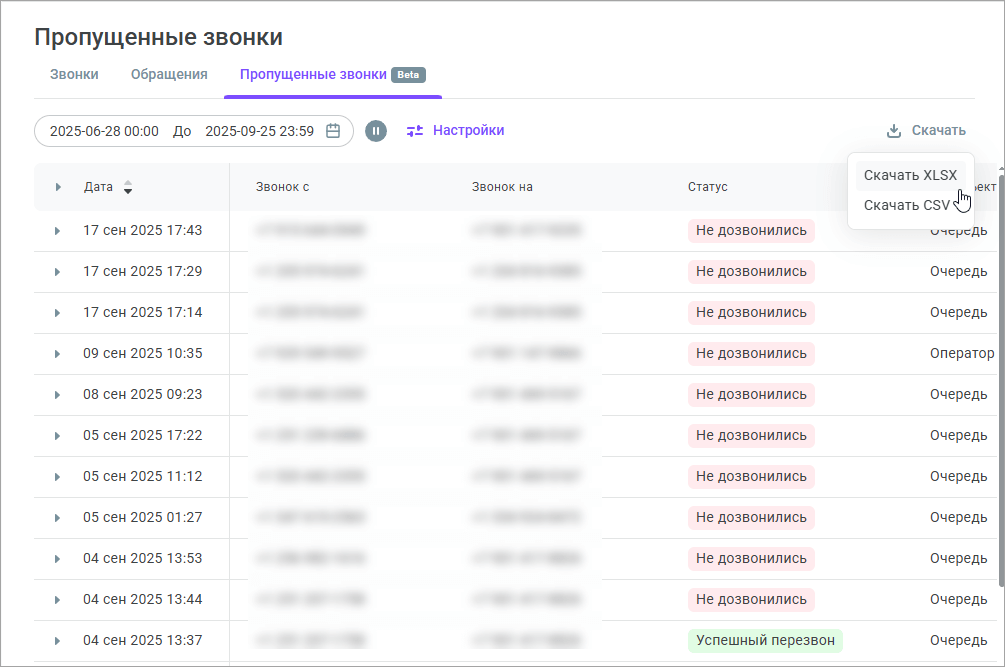
Task: Choose Скачать XLSX from the menu
Action: coord(909,175)
